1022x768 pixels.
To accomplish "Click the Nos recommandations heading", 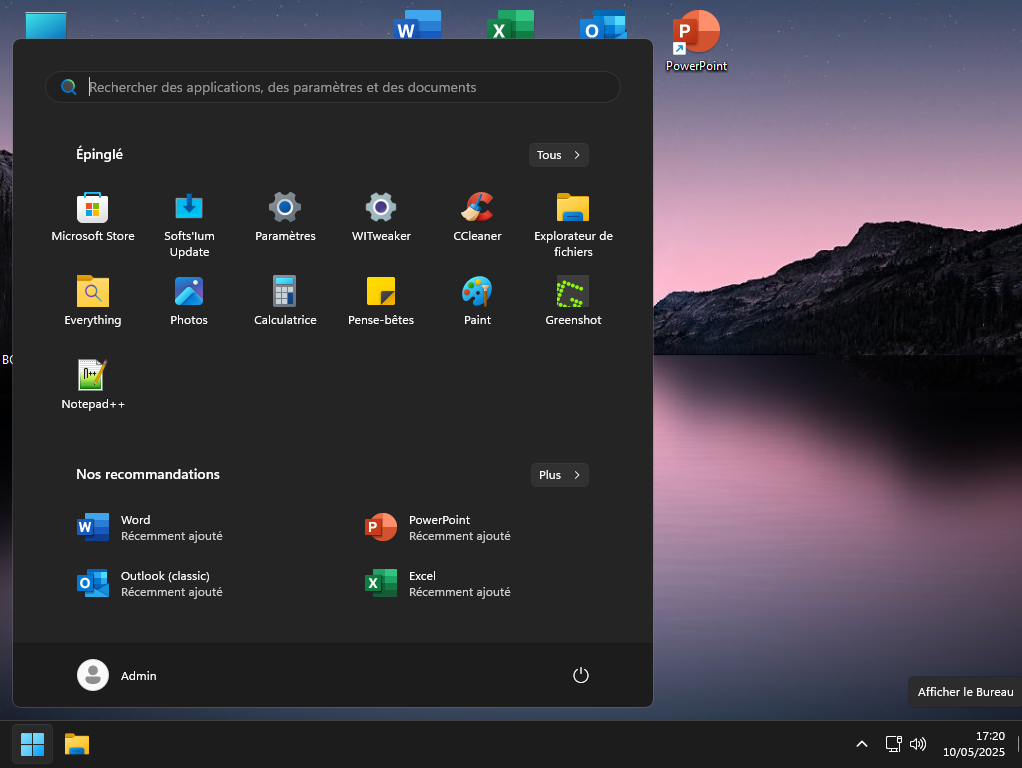I will click(148, 475).
